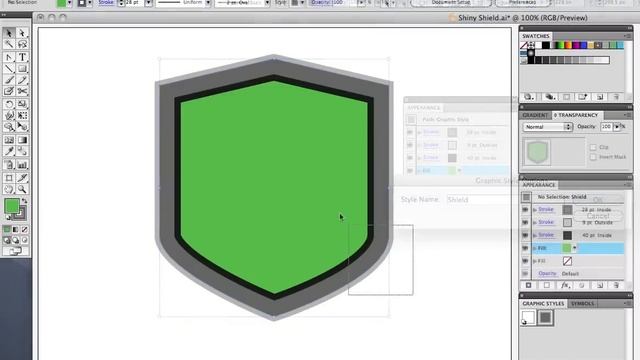This screenshot has height=360, width=640.
Task: Click the Stroke link in top control bar
Action: [106, 2]
